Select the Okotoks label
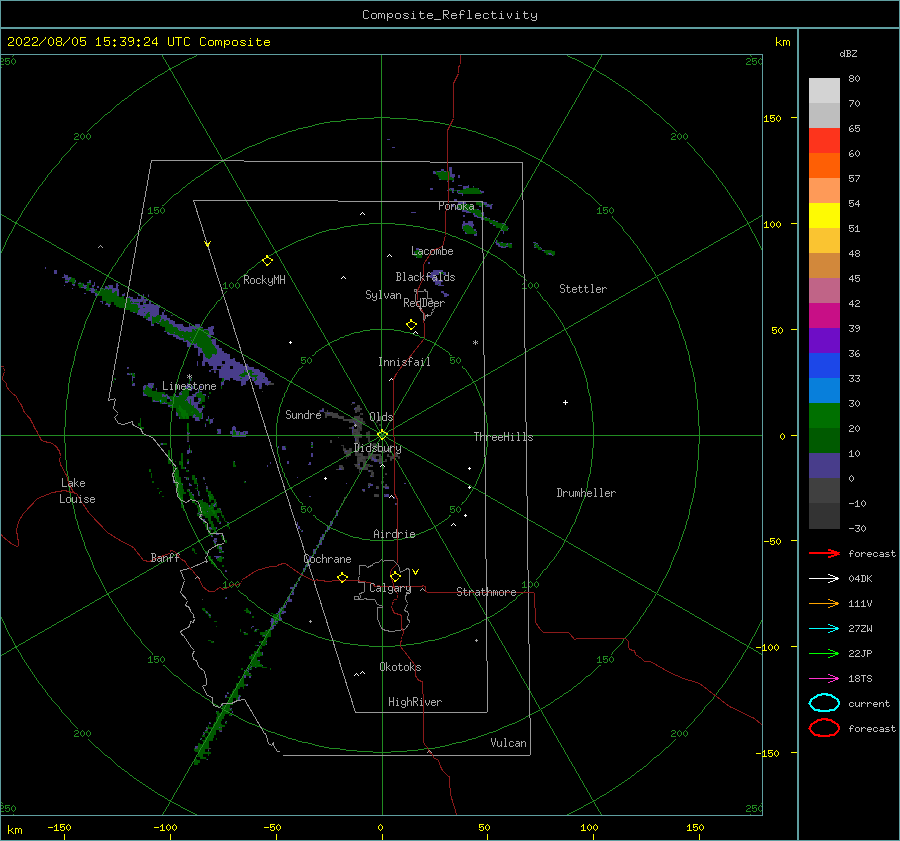 pos(400,667)
